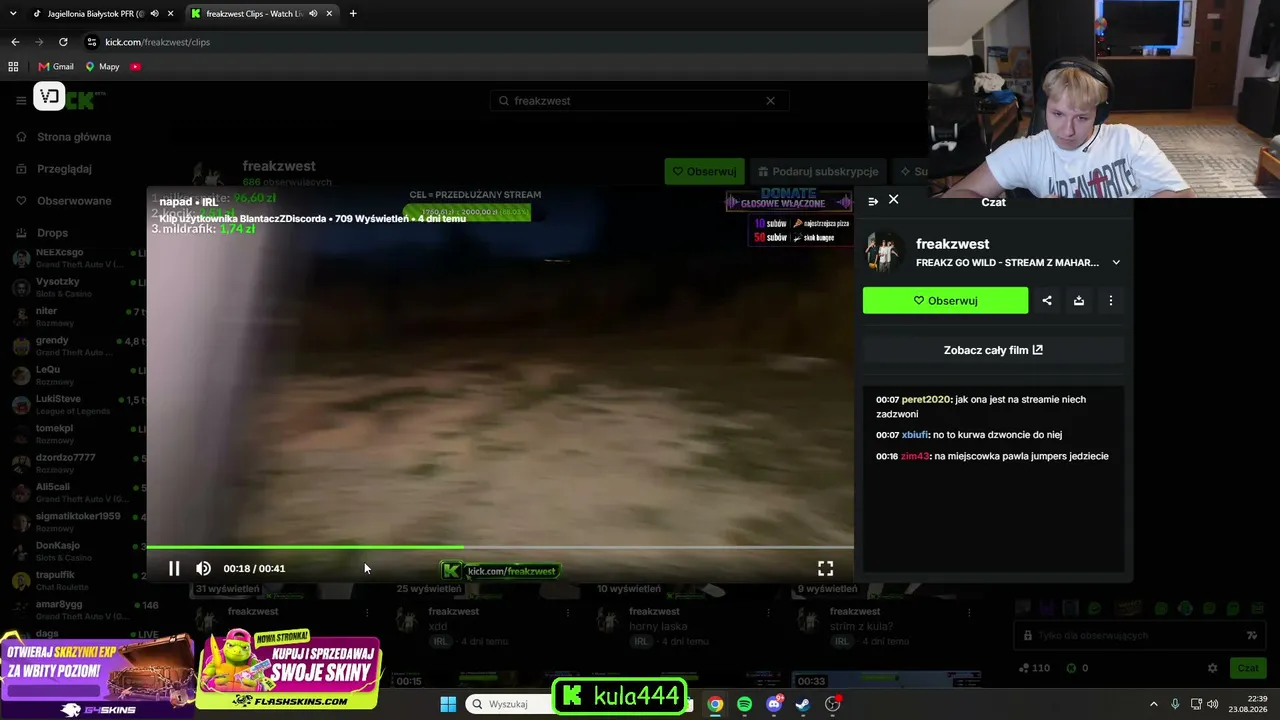This screenshot has height=720, width=1280.
Task: Open the system volume tray icon
Action: pos(1212,704)
